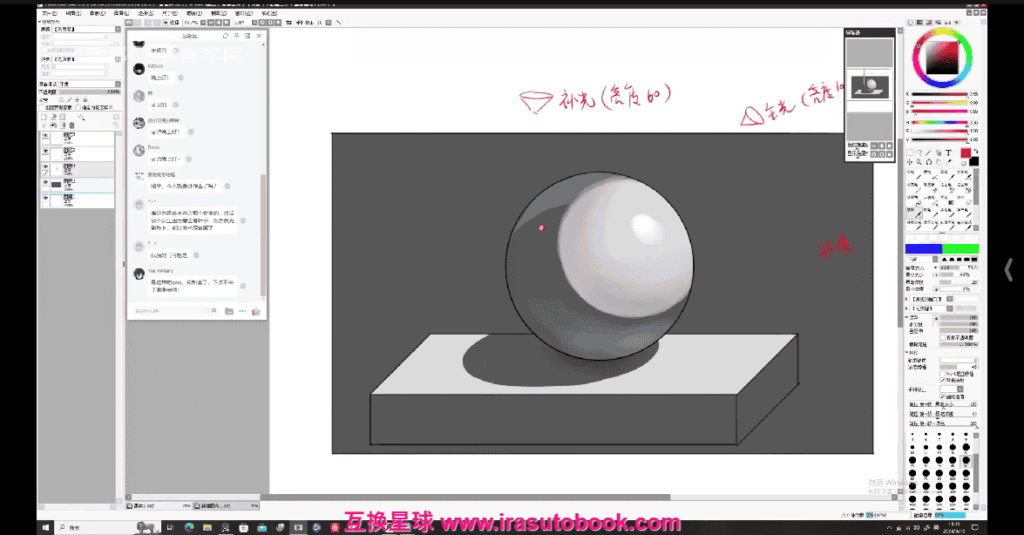Hide the bottom layer with eye icon
The height and width of the screenshot is (535, 1024).
[46, 198]
